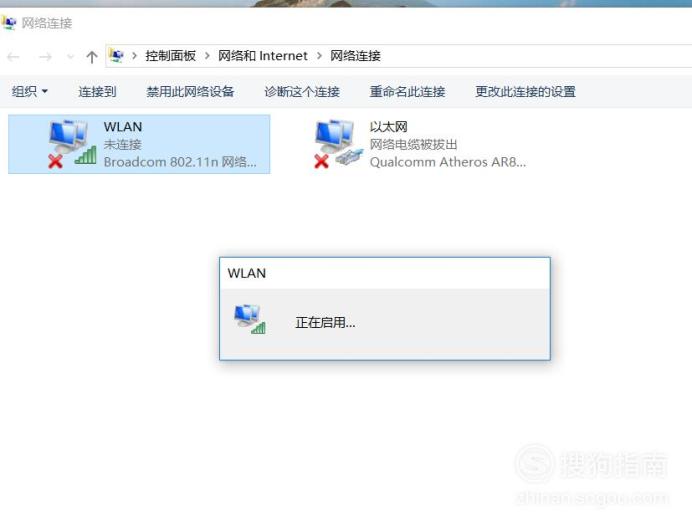692x532 pixels.
Task: Click the address bar network folder icon
Action: pyautogui.click(x=117, y=56)
